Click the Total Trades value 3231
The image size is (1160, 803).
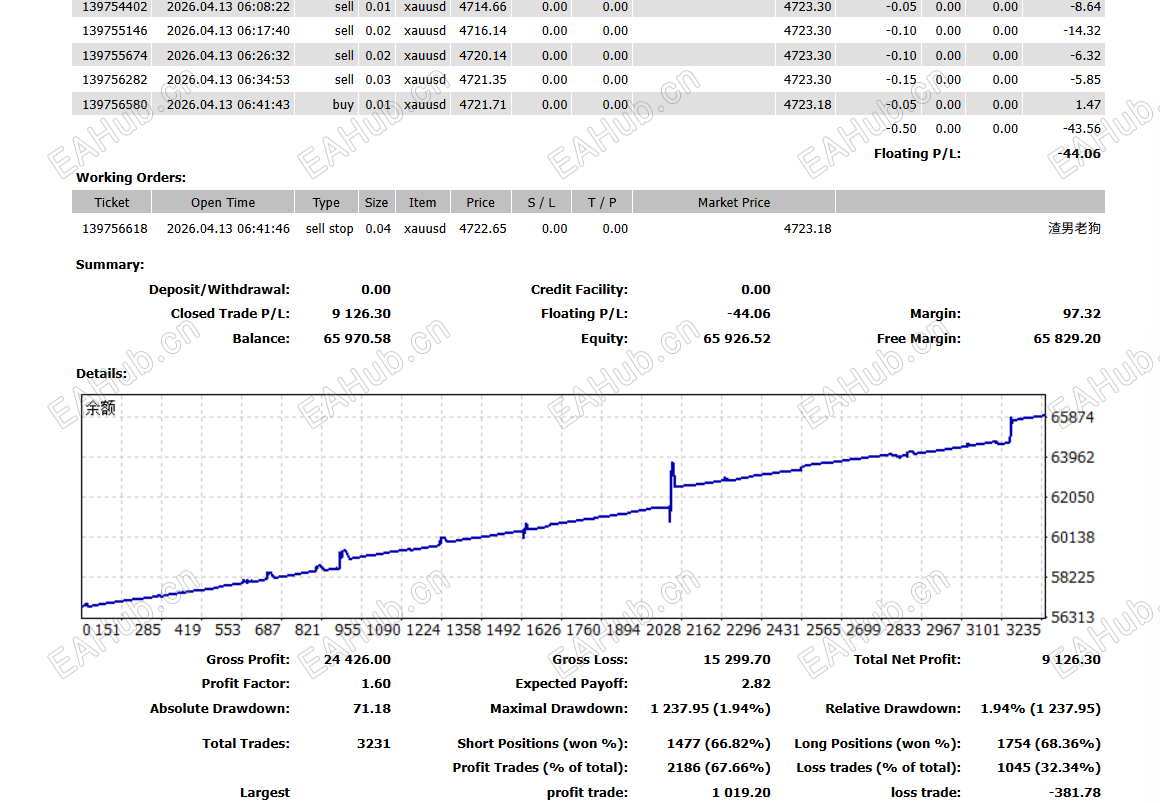(x=374, y=743)
